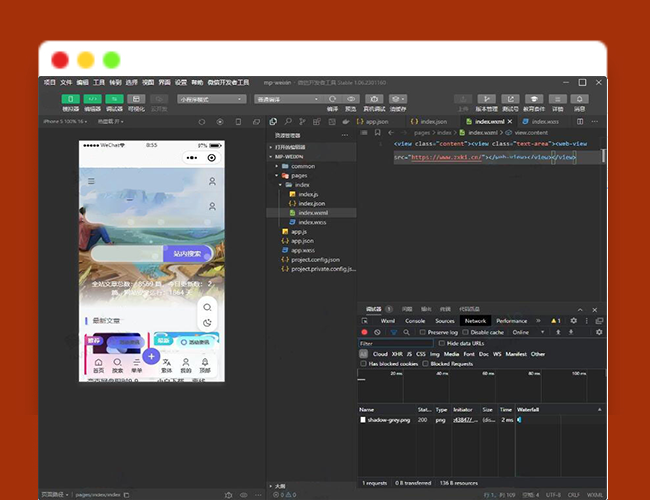Viewport: 650px width, 500px height.
Task: Click the network Filter input field
Action: tap(396, 343)
